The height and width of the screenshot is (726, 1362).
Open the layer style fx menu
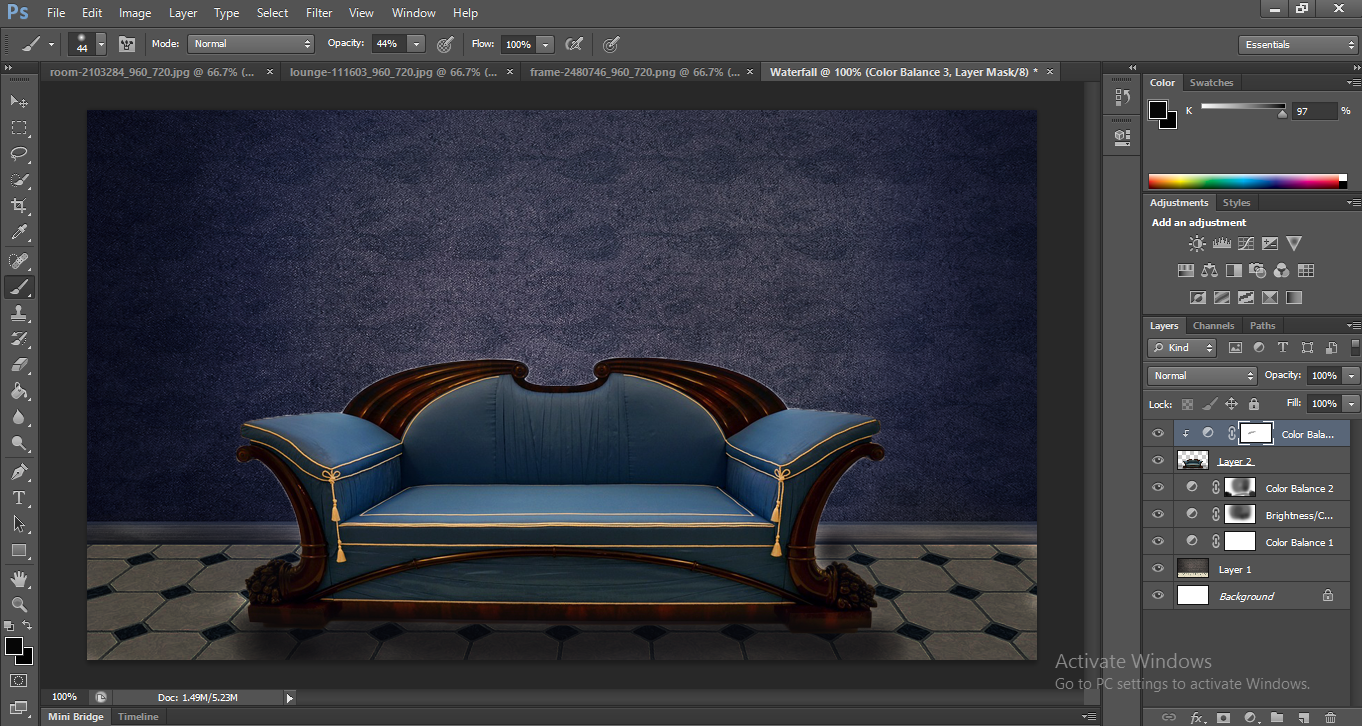click(x=1197, y=717)
